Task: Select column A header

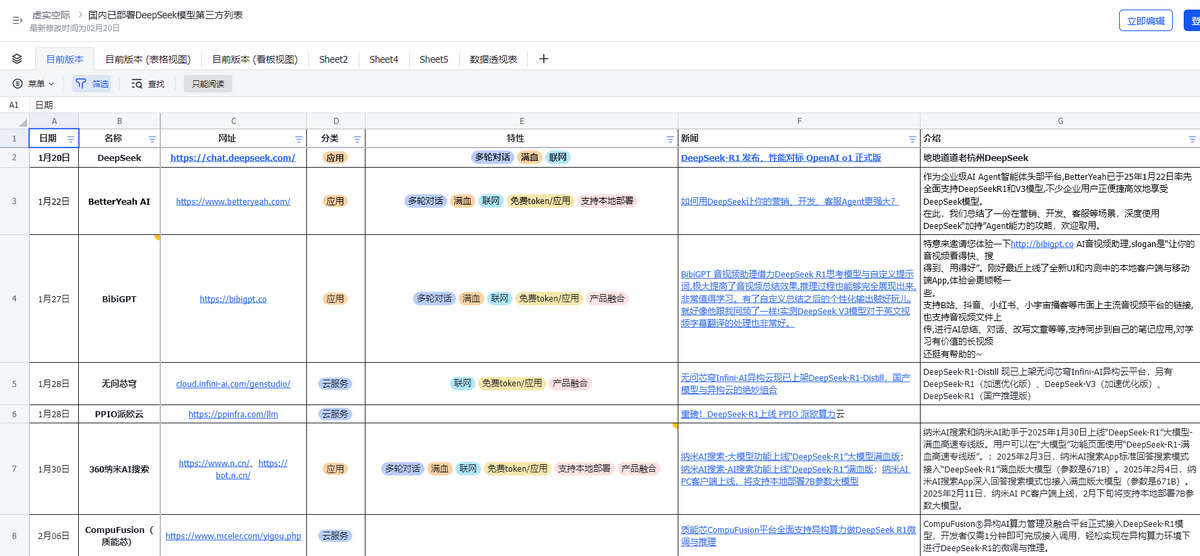Action: pyautogui.click(x=54, y=121)
